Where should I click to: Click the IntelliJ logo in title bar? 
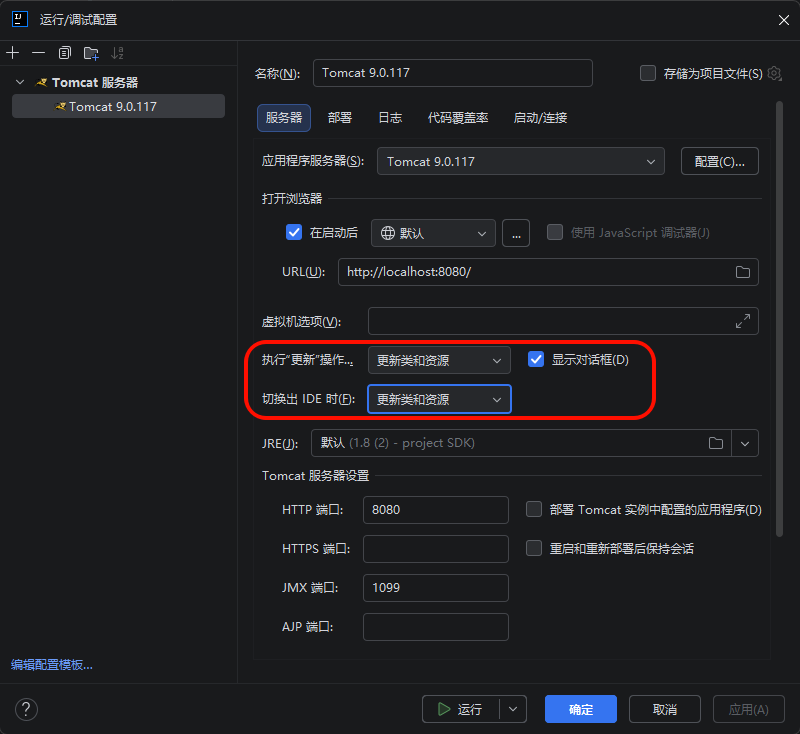coord(19,19)
